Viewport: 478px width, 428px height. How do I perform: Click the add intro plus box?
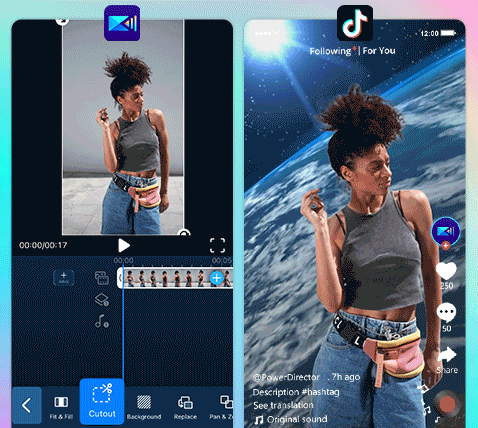coord(64,277)
